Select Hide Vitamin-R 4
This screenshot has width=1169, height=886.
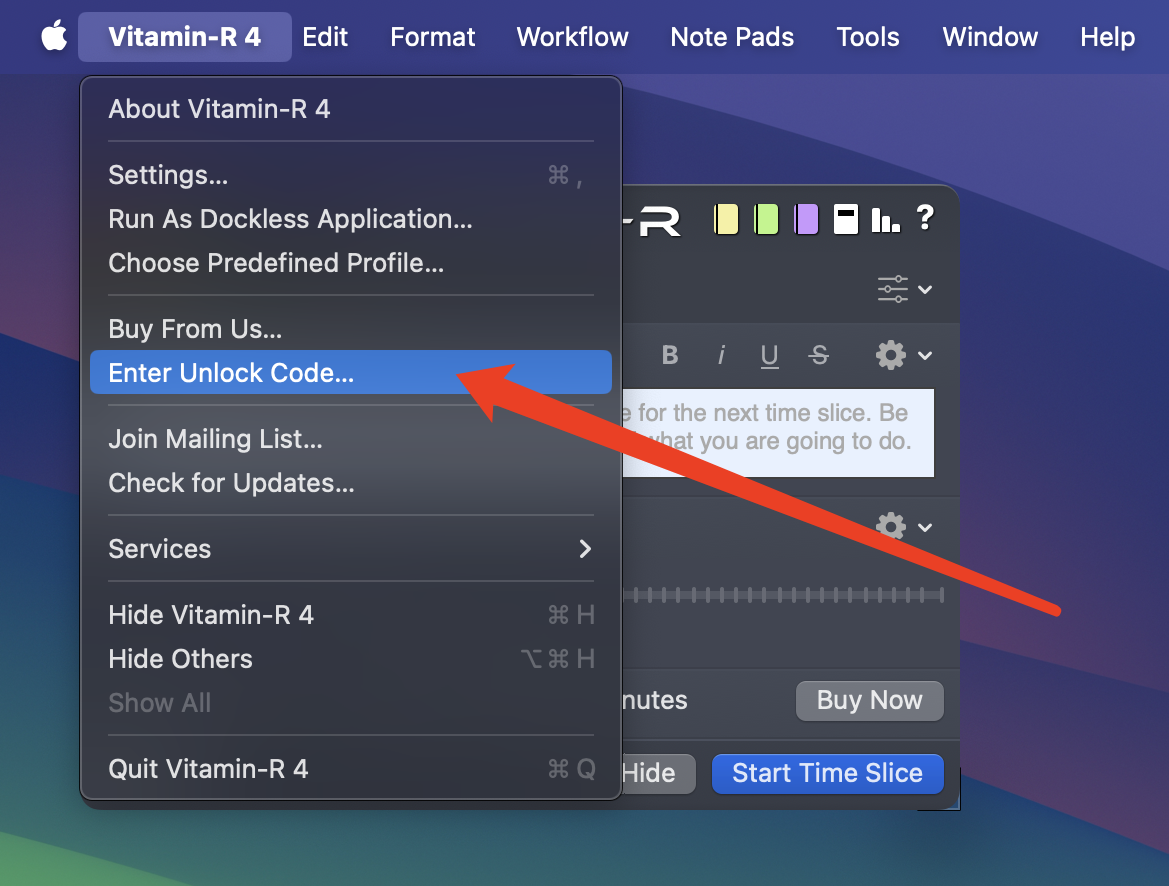[350, 615]
